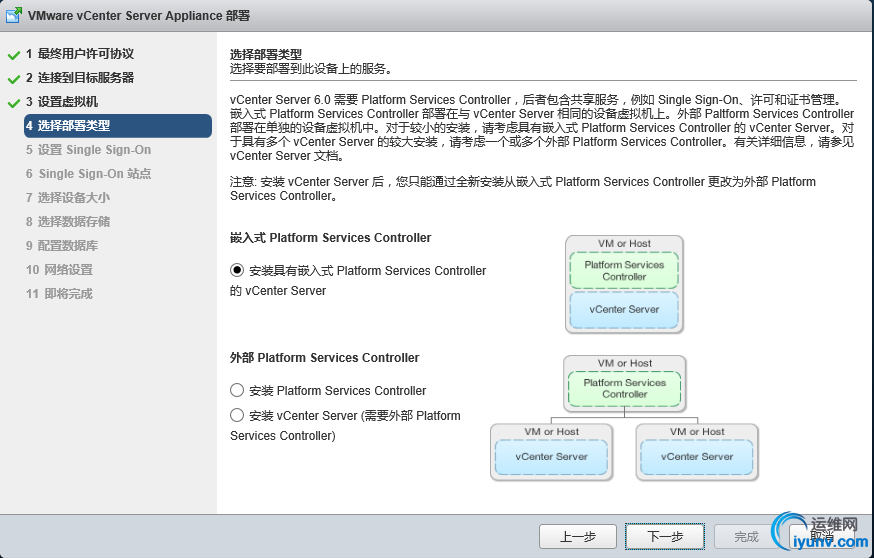Viewport: 874px width, 558px height.
Task: Click green checkmark beside 最终用户许可协议
Action: 13,55
